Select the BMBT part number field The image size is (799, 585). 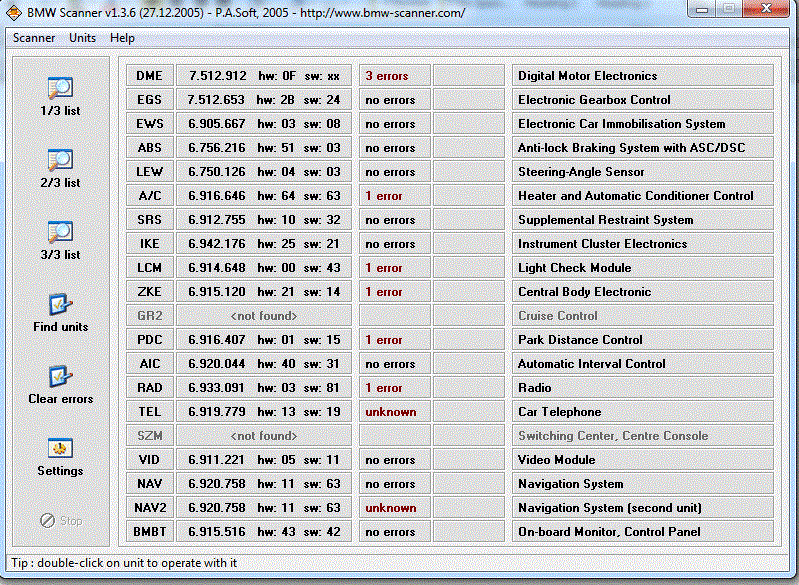(x=264, y=532)
